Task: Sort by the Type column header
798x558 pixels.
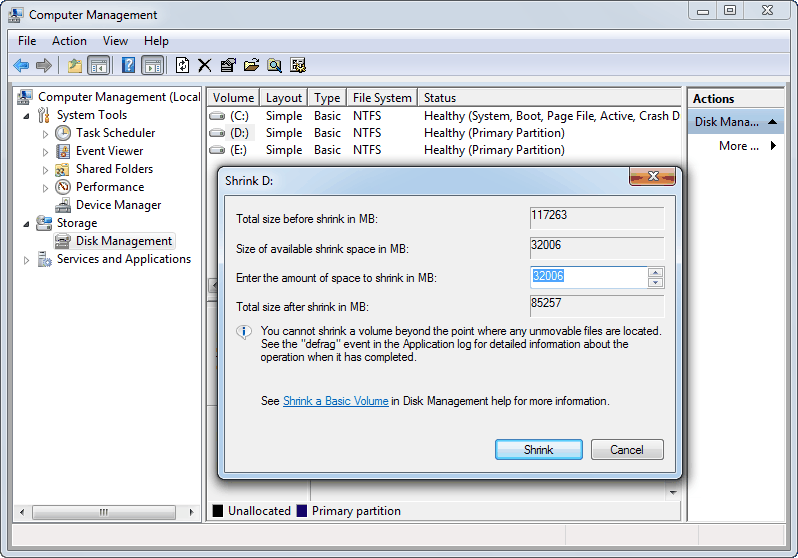Action: tap(327, 98)
